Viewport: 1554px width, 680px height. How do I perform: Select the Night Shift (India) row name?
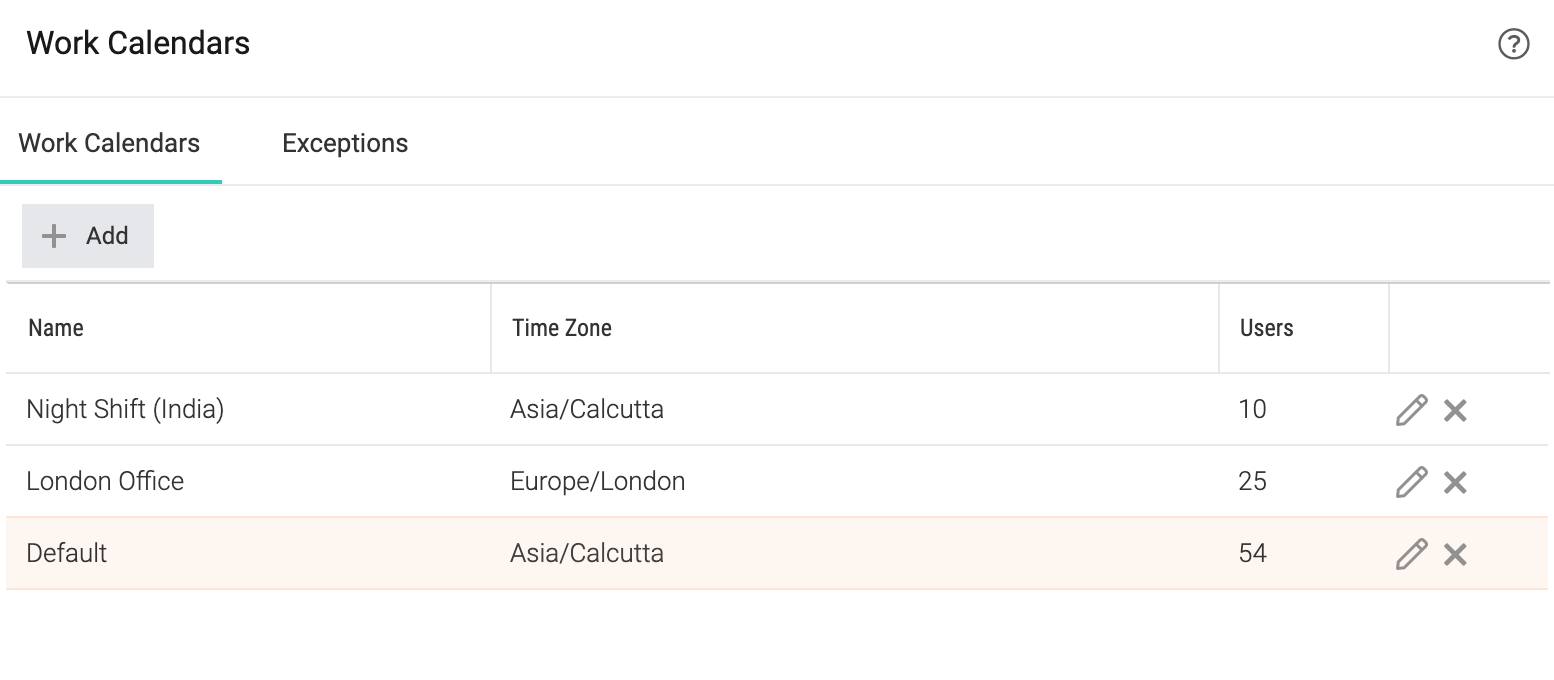pyautogui.click(x=125, y=409)
